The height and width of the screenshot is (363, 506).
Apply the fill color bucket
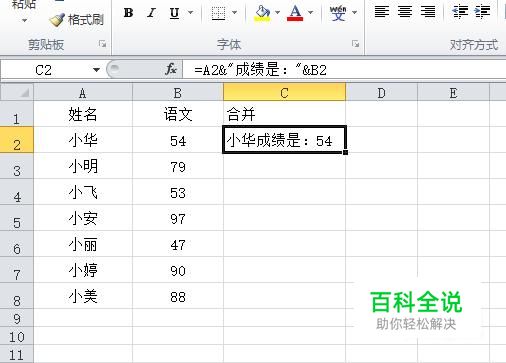[x=262, y=13]
